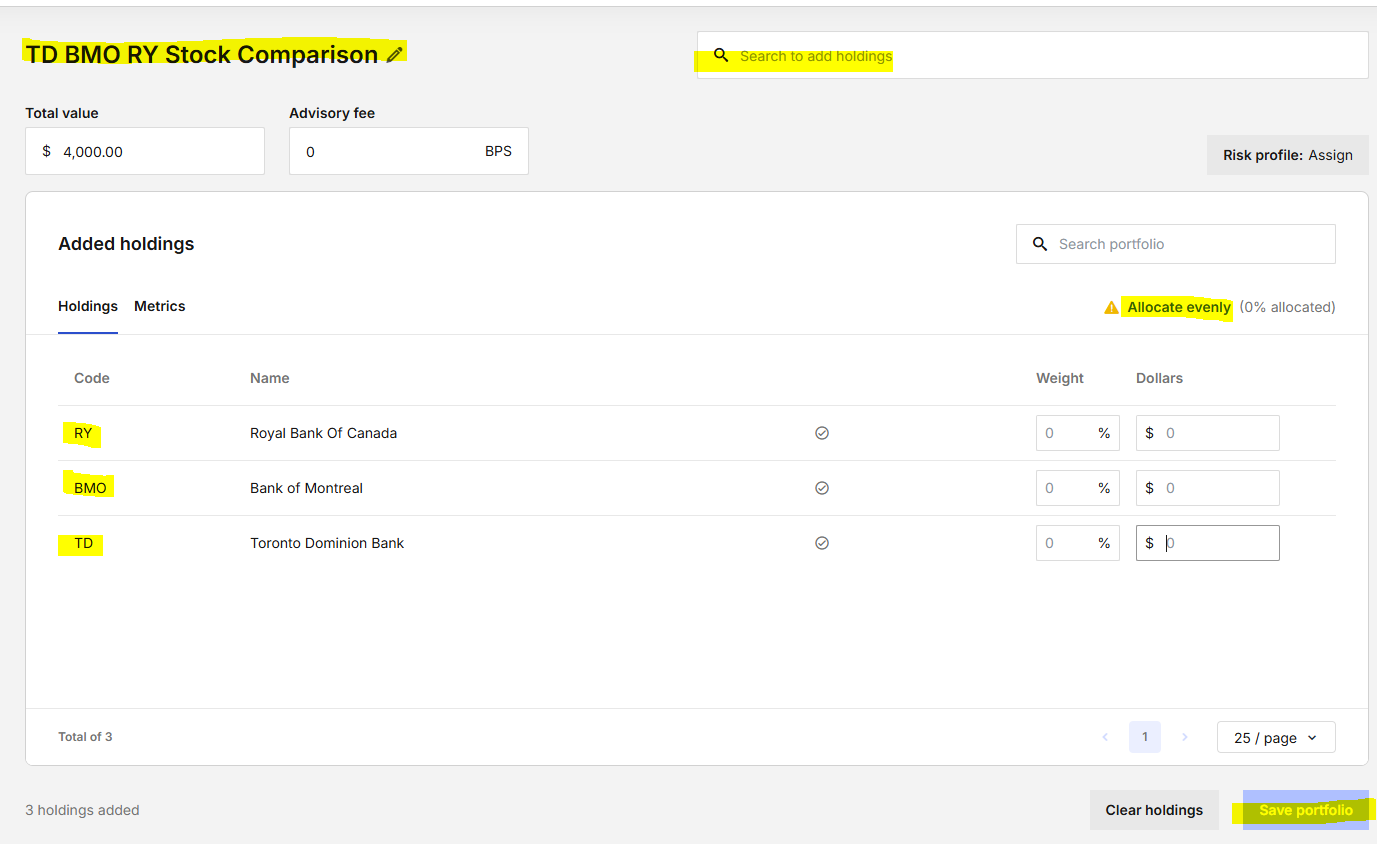Click the (0% allocated) text
This screenshot has width=1377, height=844.
pos(1287,307)
